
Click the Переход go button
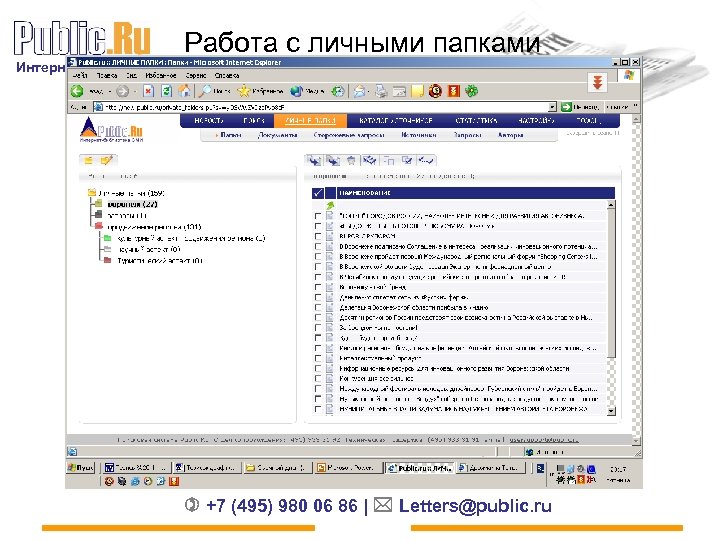click(x=580, y=107)
